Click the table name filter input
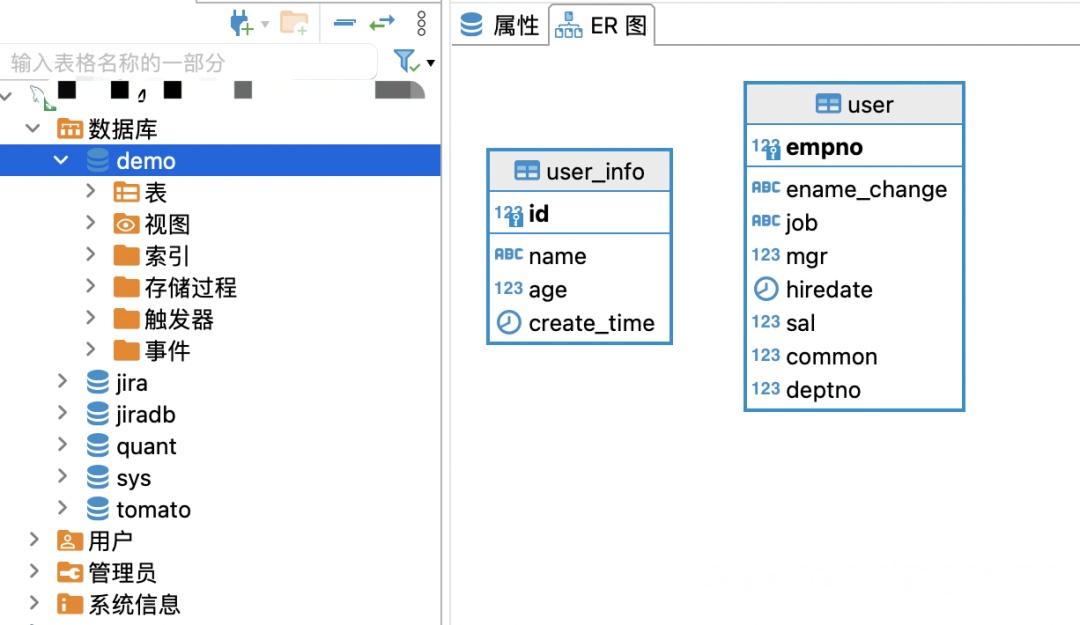Image resolution: width=1080 pixels, height=625 pixels. tap(189, 63)
